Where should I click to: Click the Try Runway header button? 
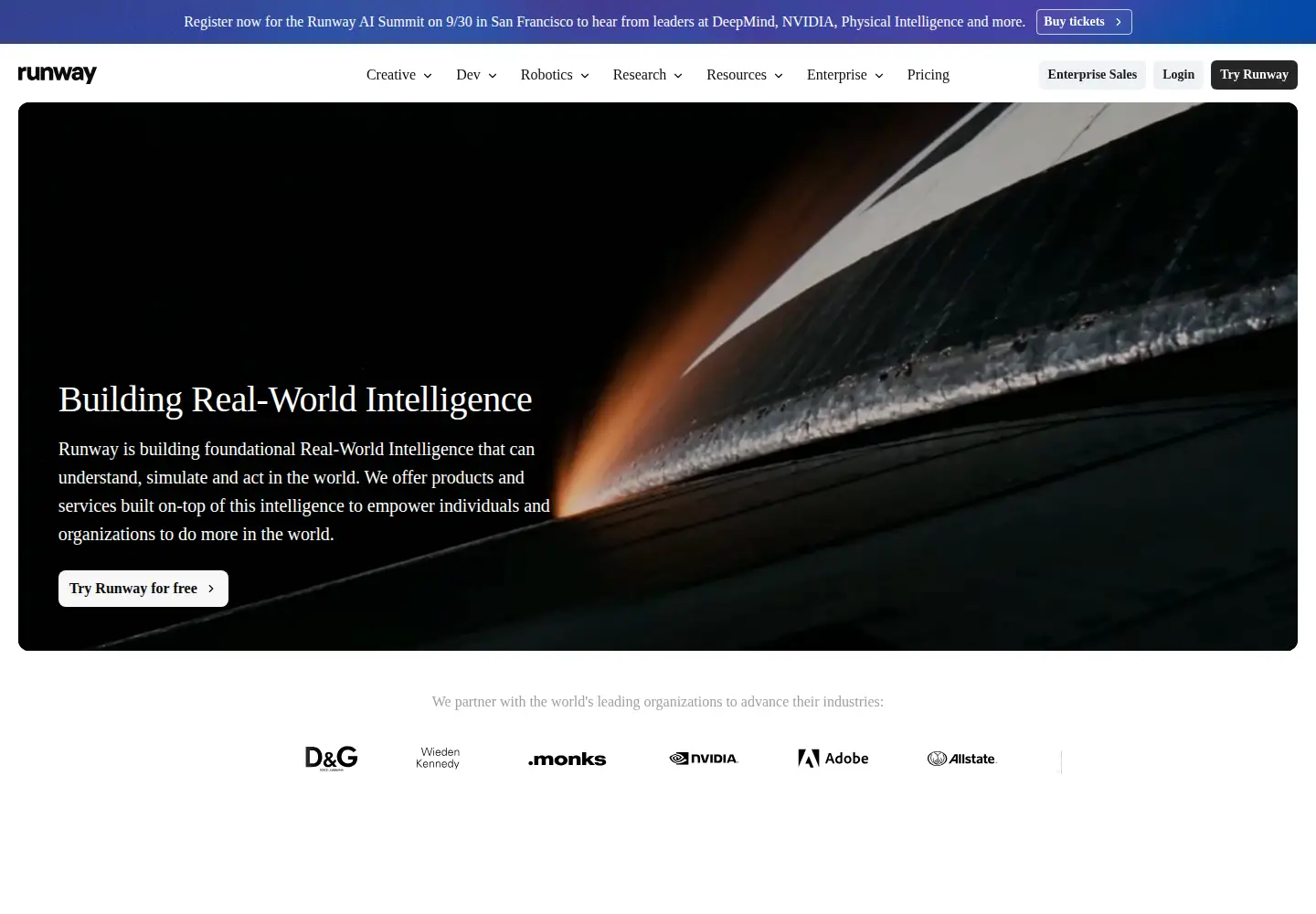[1254, 75]
